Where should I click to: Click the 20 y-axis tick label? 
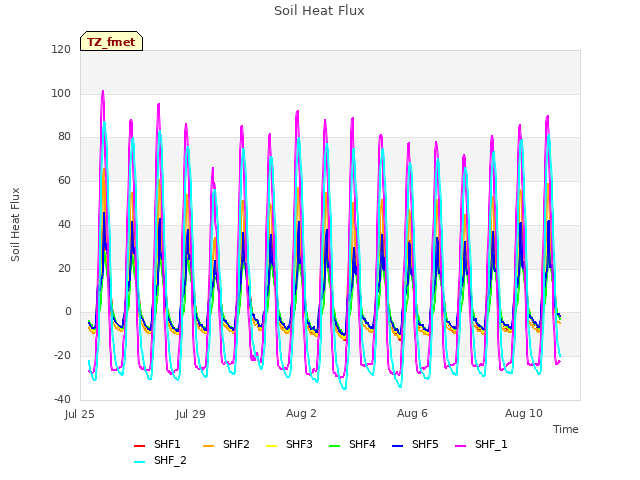[x=64, y=268]
